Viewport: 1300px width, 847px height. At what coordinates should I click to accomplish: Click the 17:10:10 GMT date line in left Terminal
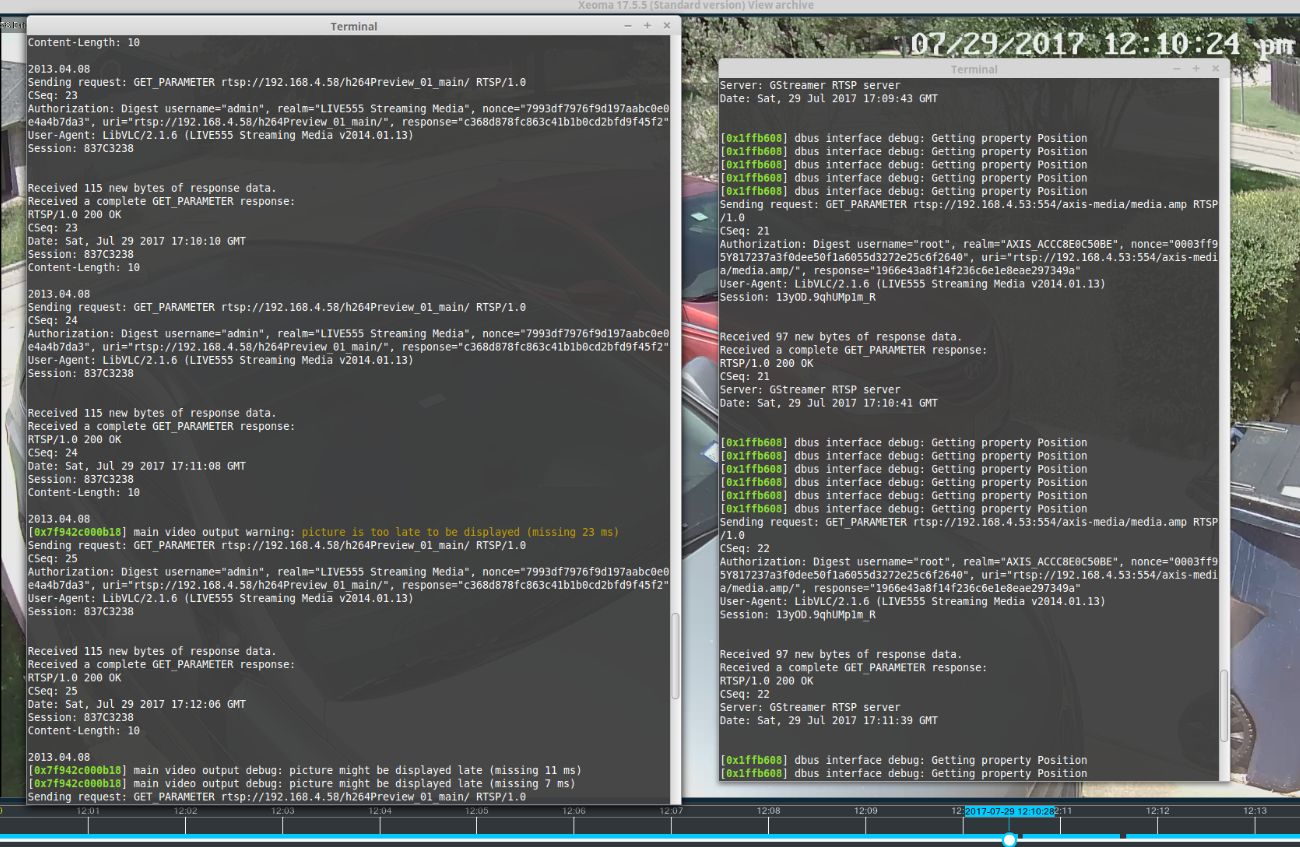pyautogui.click(x=137, y=241)
